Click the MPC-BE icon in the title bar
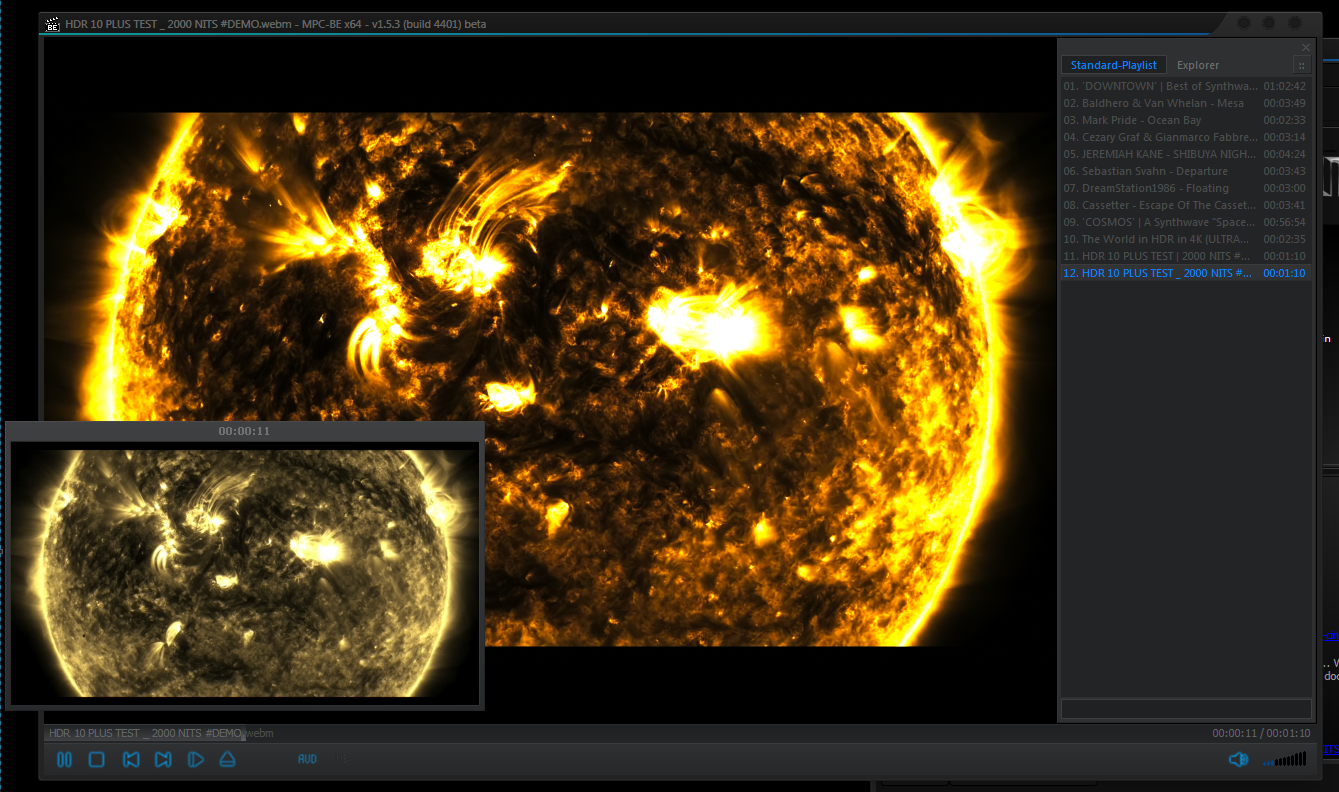Image resolution: width=1339 pixels, height=792 pixels. tap(53, 23)
